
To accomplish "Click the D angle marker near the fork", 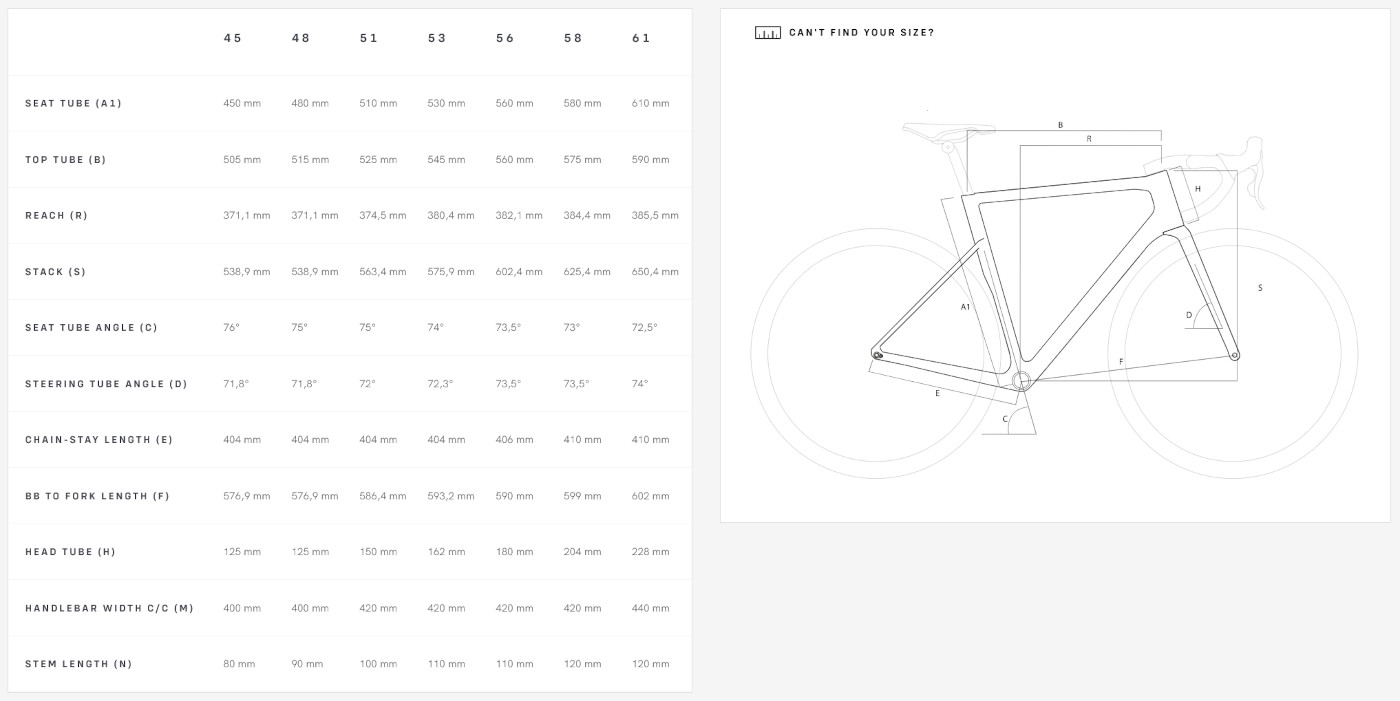I will [x=1189, y=315].
